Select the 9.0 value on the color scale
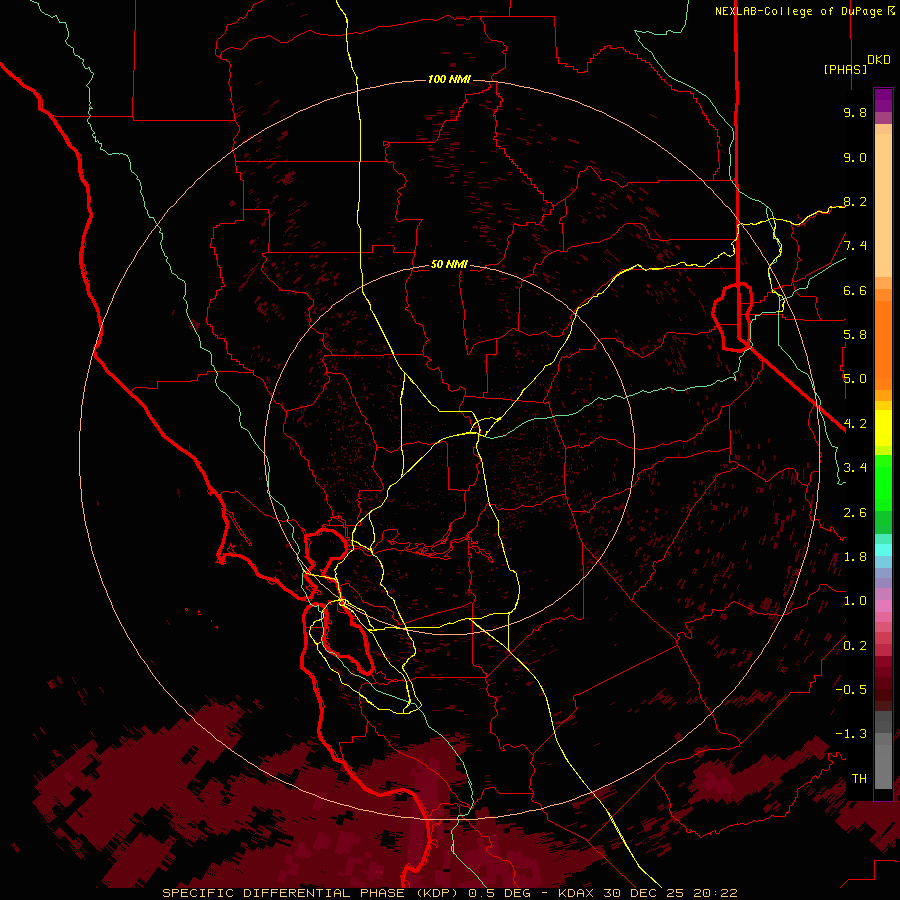 [855, 157]
